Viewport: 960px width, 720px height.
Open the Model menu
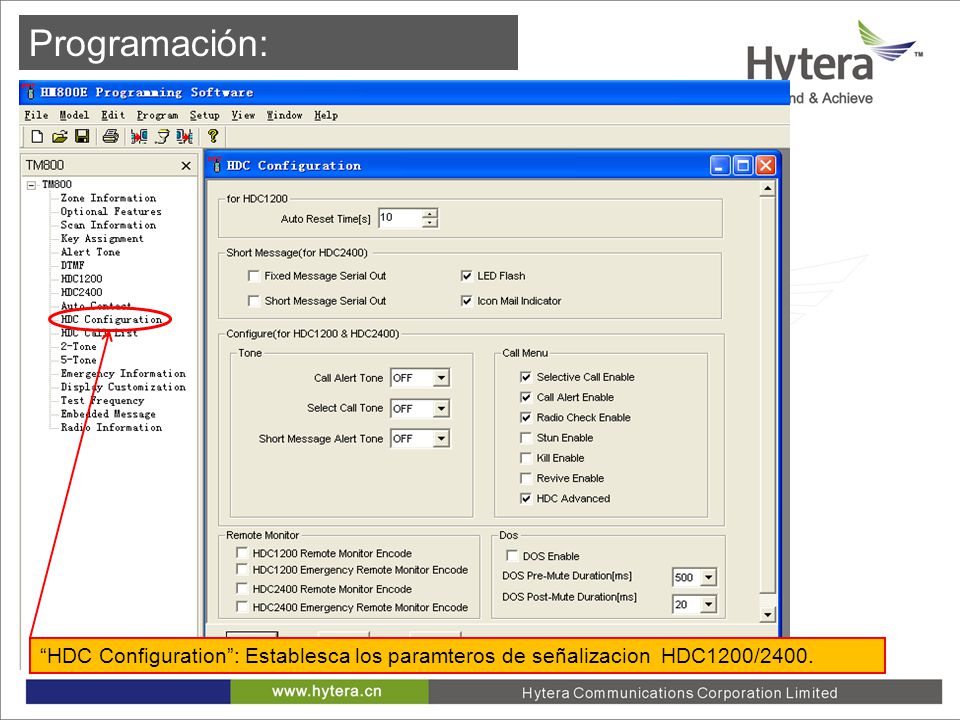pyautogui.click(x=74, y=115)
